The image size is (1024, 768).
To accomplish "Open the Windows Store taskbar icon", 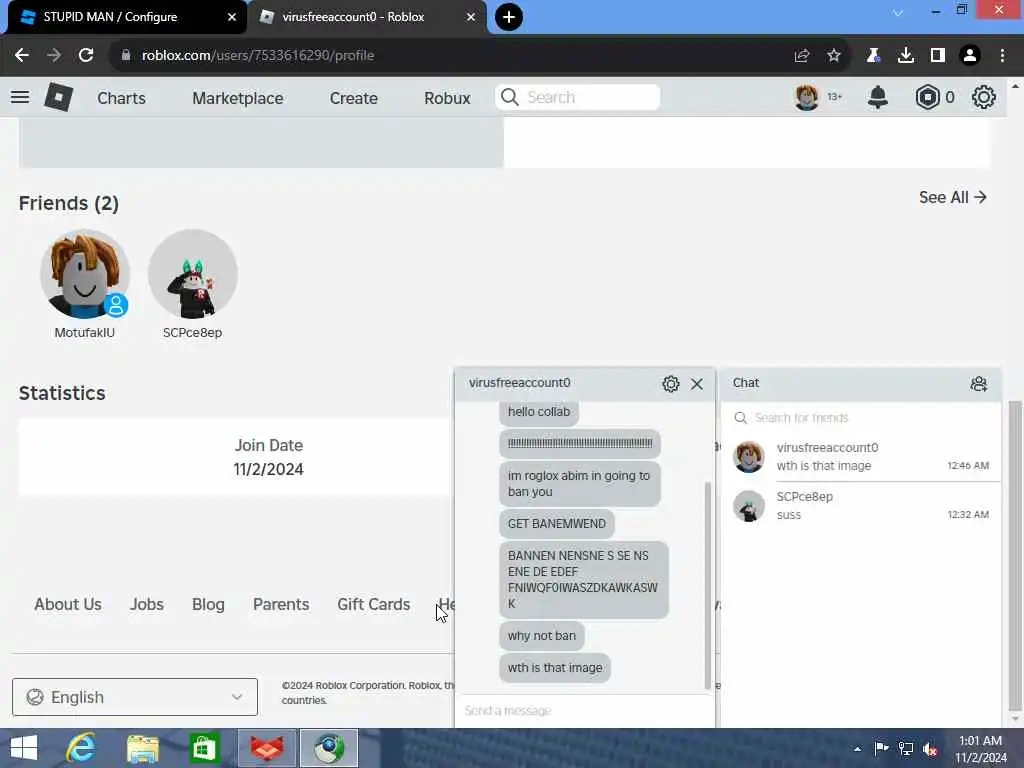I will (x=204, y=748).
